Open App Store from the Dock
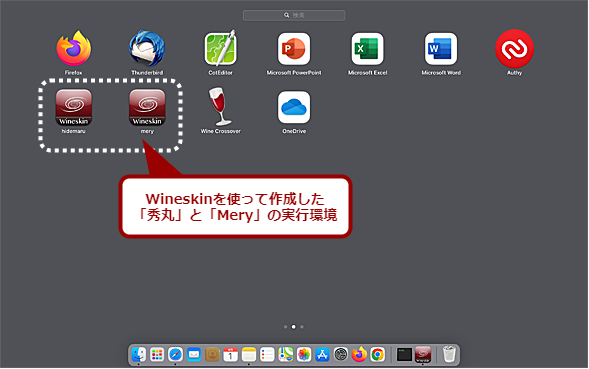 tap(323, 354)
